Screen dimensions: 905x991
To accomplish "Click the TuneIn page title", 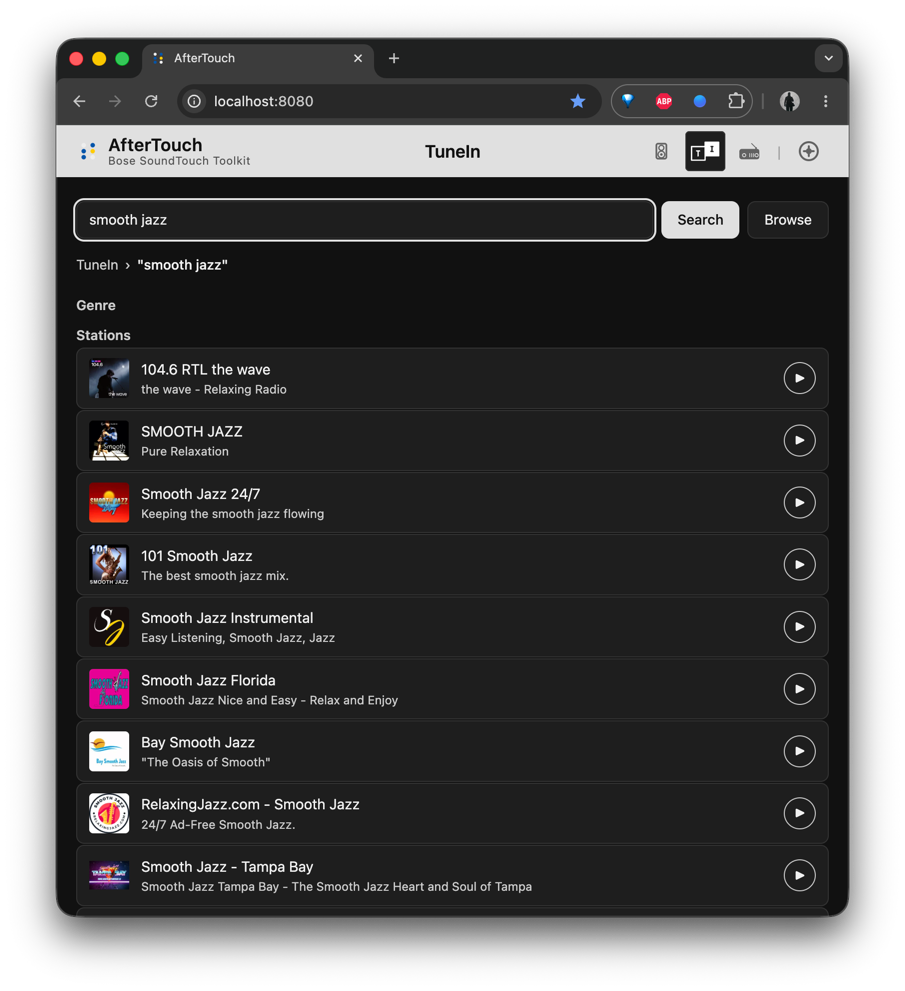I will 452,152.
